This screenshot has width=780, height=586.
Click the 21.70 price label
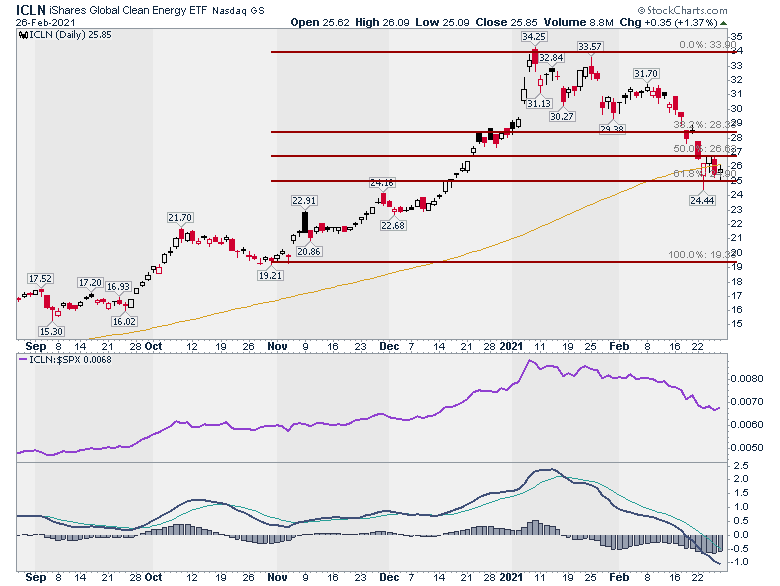(x=180, y=217)
